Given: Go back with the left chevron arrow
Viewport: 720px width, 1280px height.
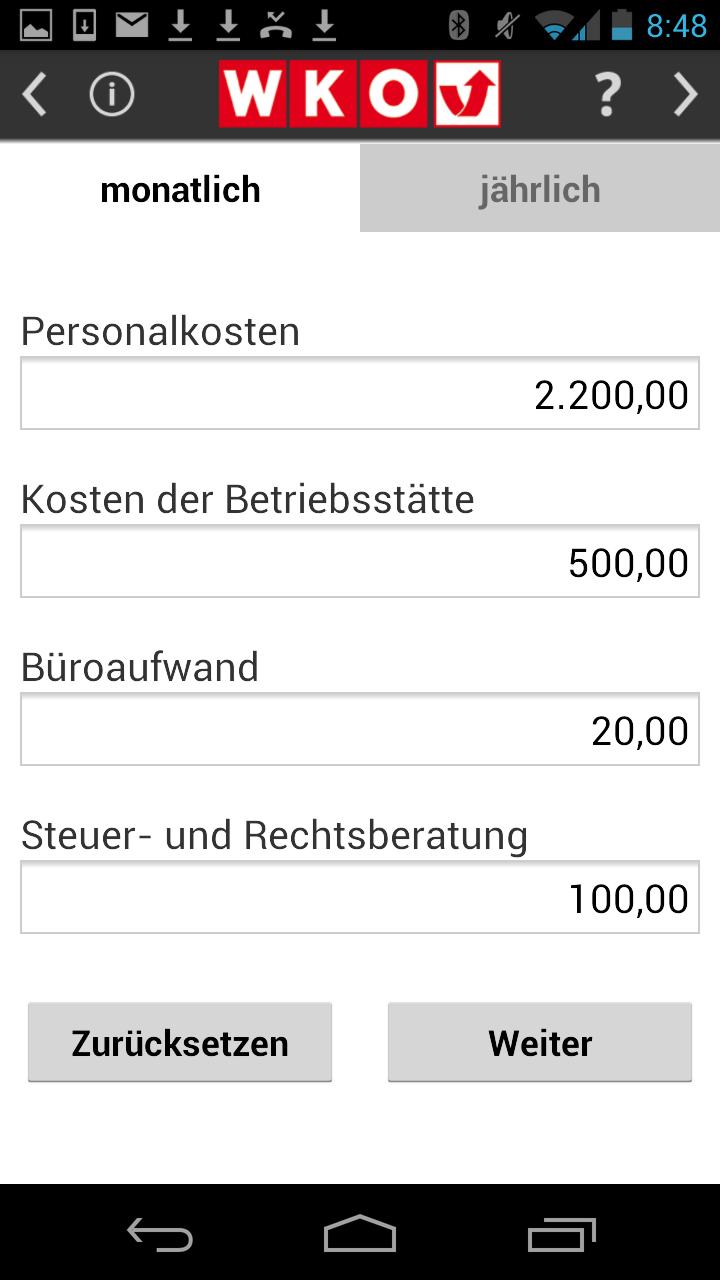Looking at the screenshot, I should pos(33,94).
